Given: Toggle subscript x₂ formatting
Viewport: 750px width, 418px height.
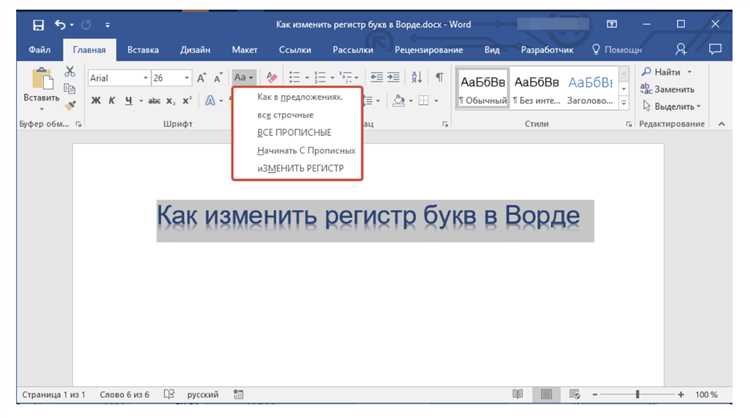Looking at the screenshot, I should coord(171,100).
